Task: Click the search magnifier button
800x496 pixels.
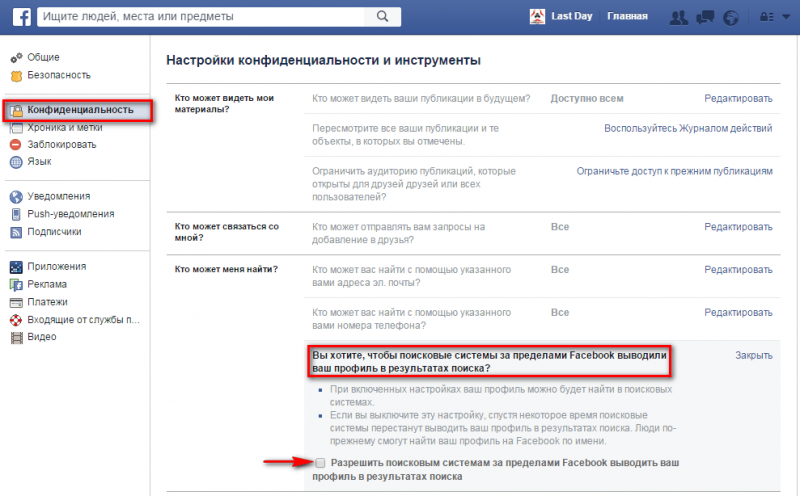Action: click(383, 16)
